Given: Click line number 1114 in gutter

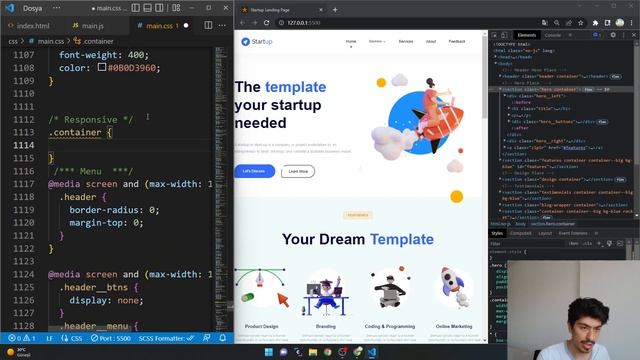Looking at the screenshot, I should pyautogui.click(x=24, y=145).
